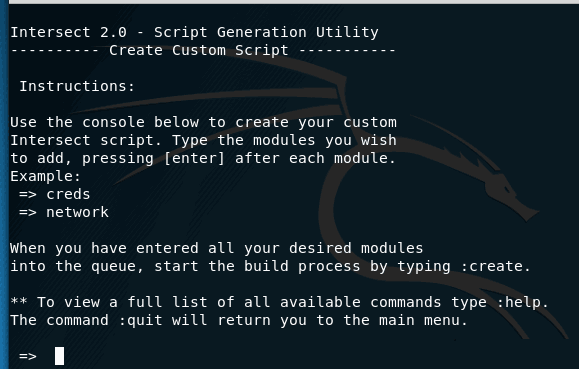The width and height of the screenshot is (579, 369).
Task: Click the => arrow before 'creds'
Action: coord(28,195)
